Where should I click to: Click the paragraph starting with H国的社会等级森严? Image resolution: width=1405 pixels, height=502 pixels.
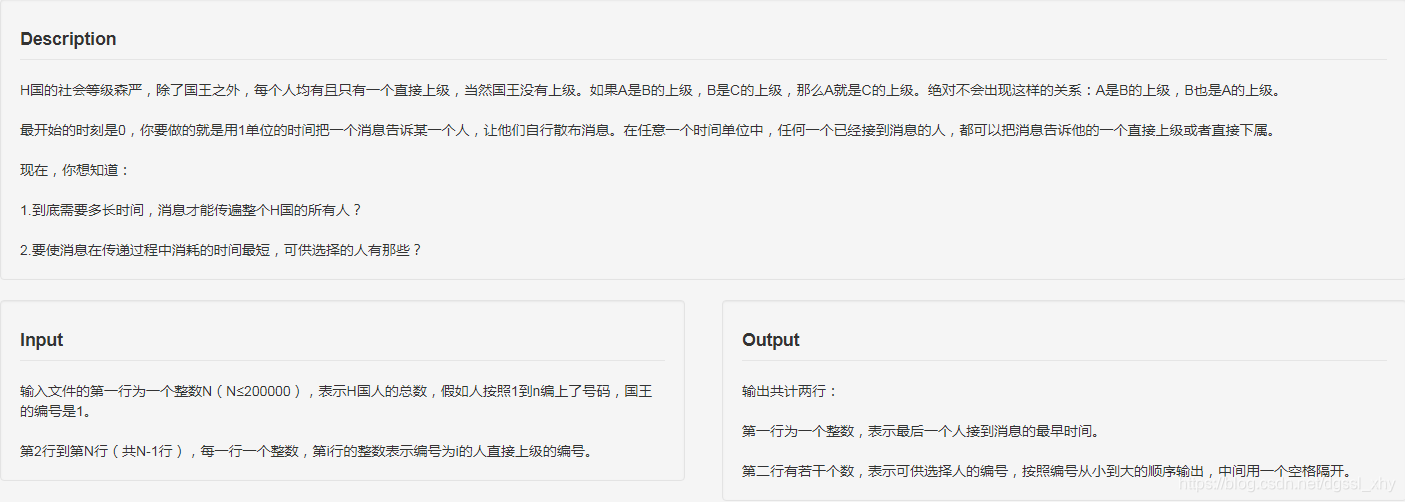[x=650, y=90]
